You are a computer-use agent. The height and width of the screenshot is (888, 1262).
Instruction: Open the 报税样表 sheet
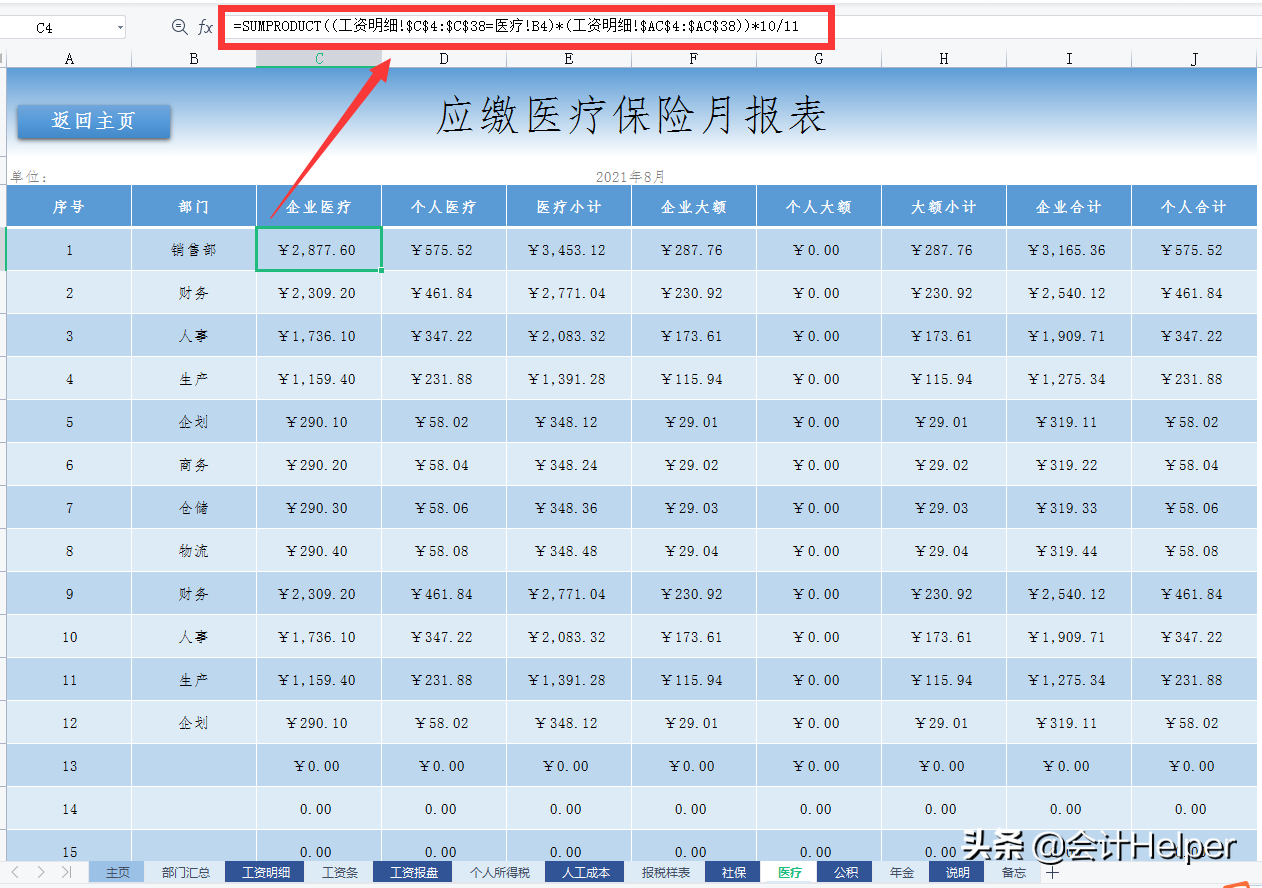666,872
